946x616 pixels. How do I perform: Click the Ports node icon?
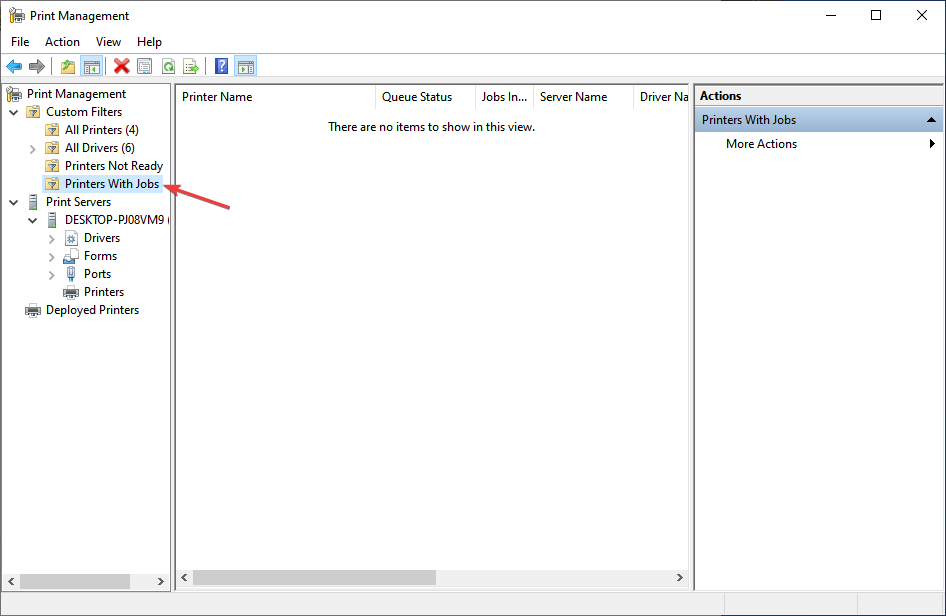pyautogui.click(x=71, y=274)
